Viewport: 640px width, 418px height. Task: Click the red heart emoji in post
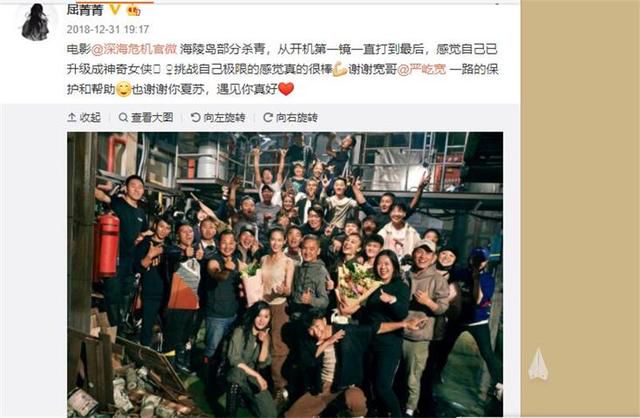286,89
